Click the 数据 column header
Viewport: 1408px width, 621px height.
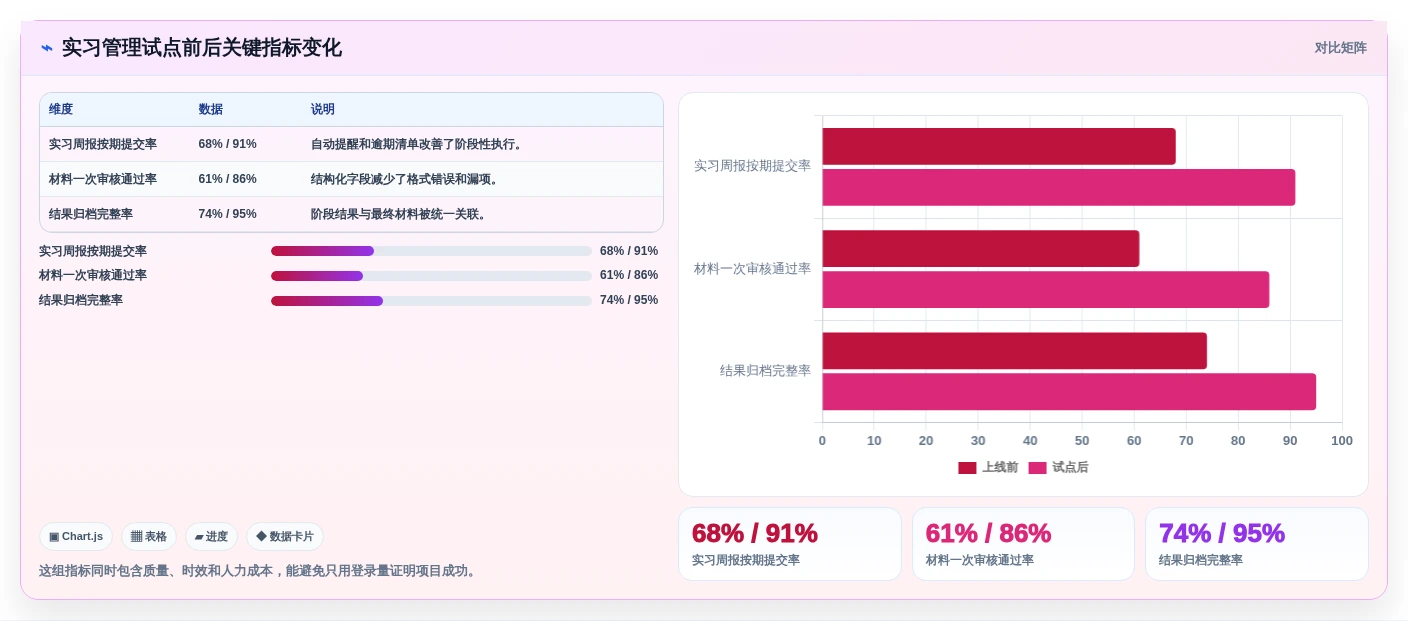(x=211, y=110)
